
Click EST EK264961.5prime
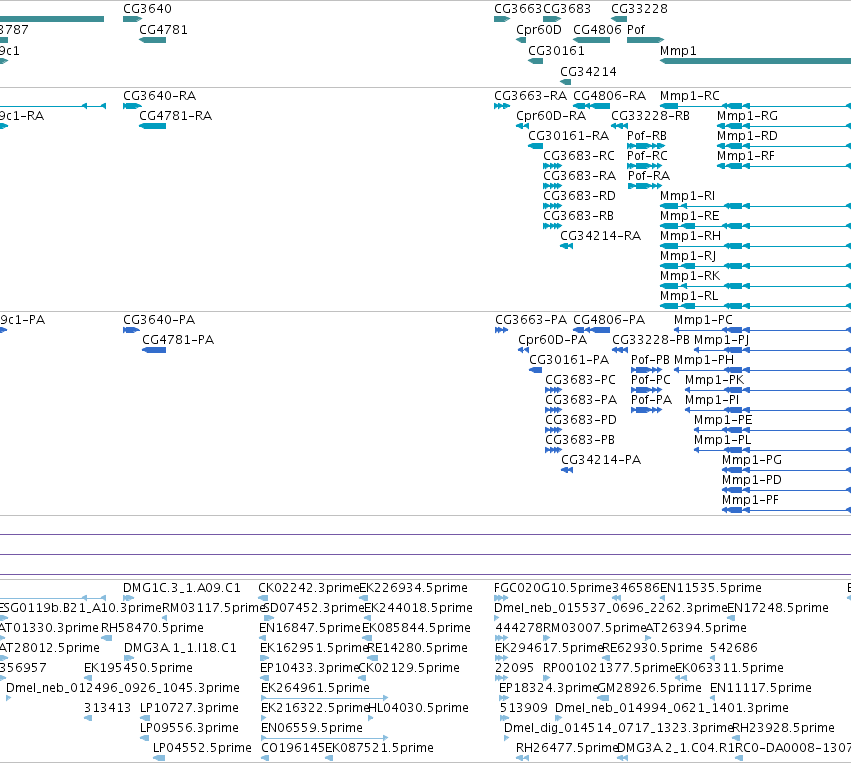point(315,688)
